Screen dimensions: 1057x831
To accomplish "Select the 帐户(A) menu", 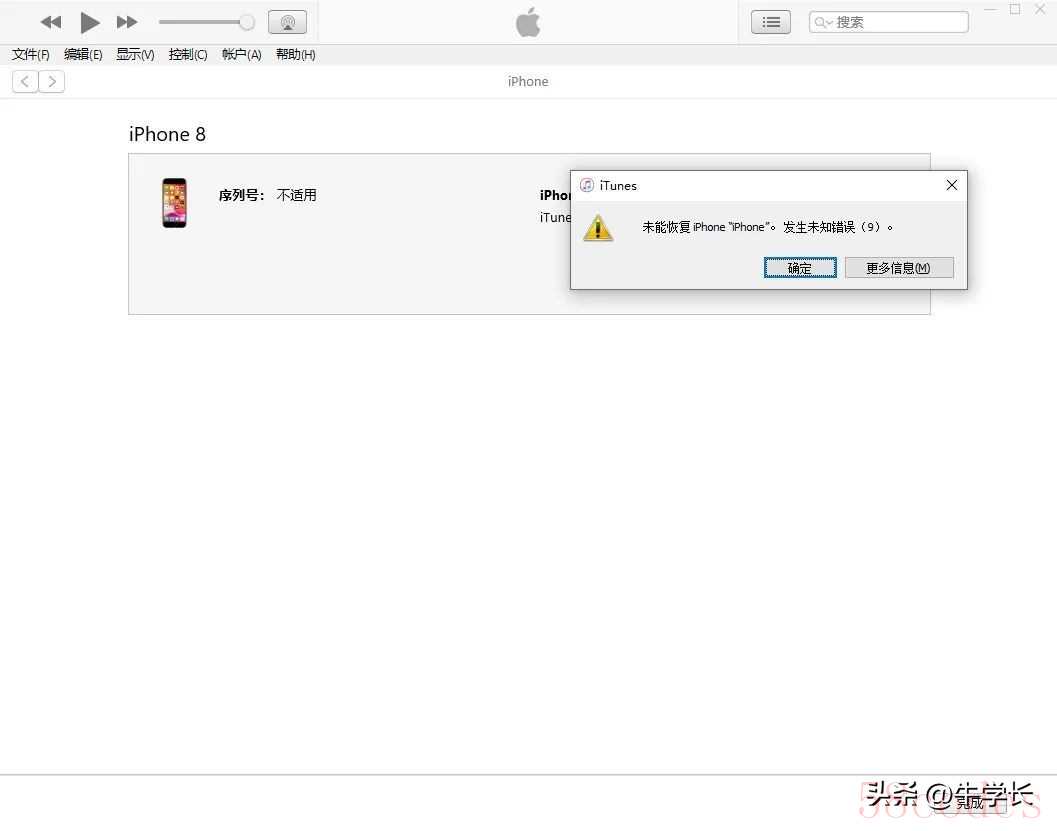I will pos(241,55).
